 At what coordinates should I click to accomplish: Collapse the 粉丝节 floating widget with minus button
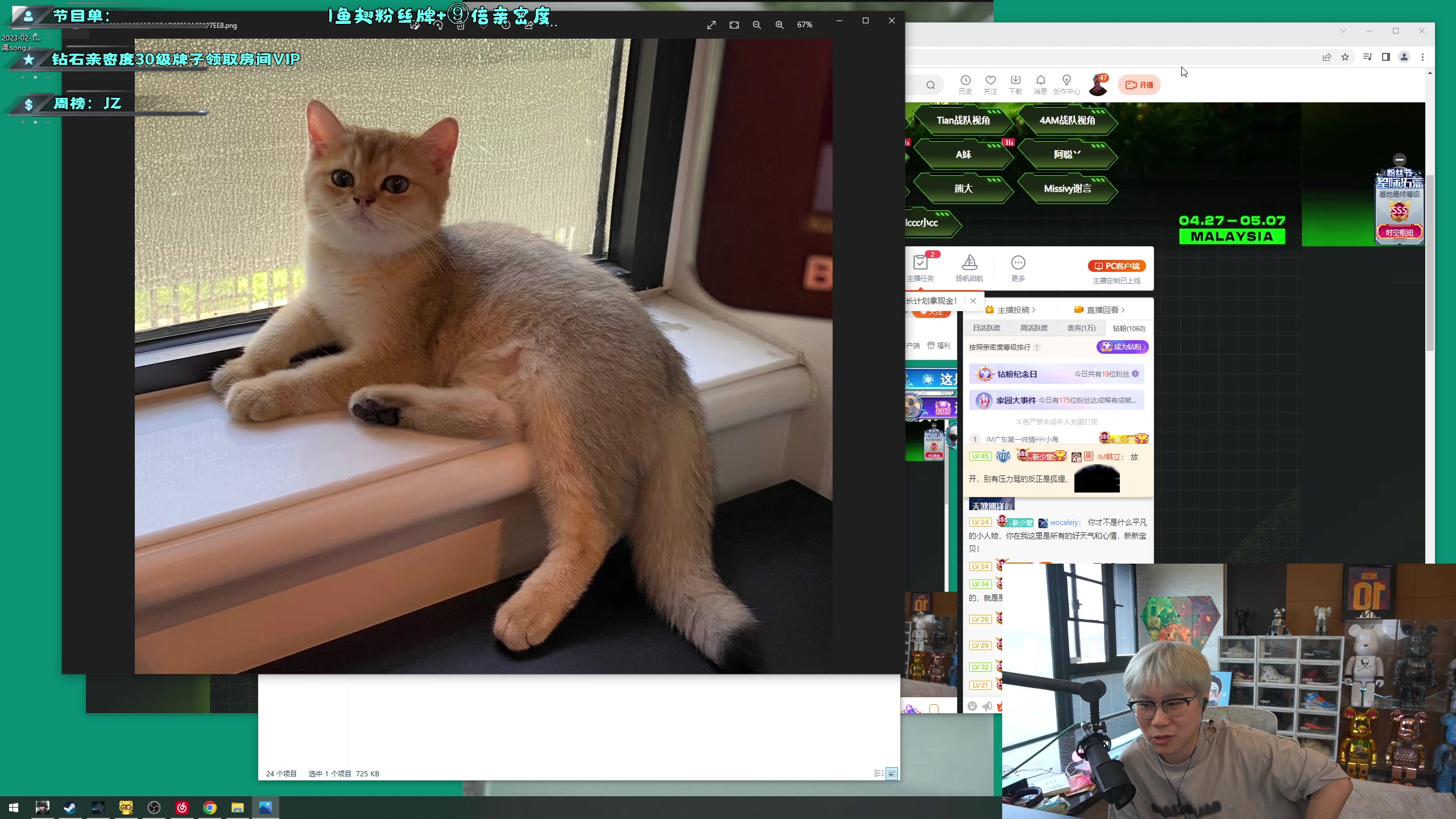tap(1400, 160)
